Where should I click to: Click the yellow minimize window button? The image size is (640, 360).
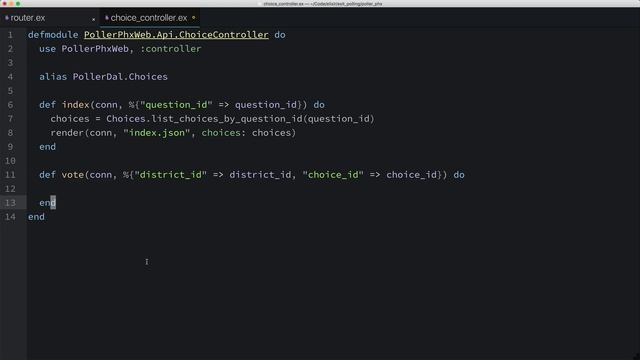[x=11, y=4]
